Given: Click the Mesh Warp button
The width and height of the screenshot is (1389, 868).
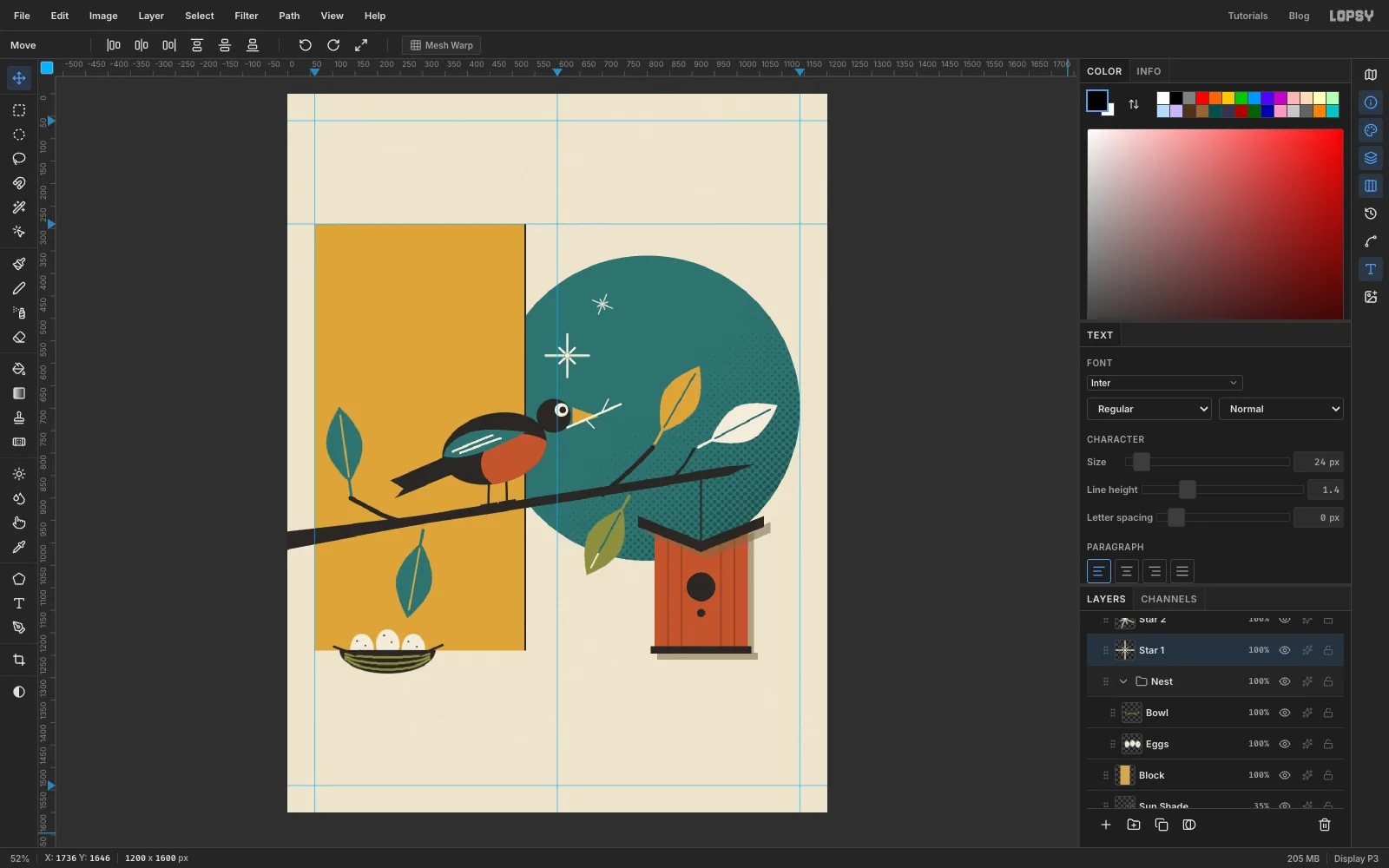Looking at the screenshot, I should point(441,45).
